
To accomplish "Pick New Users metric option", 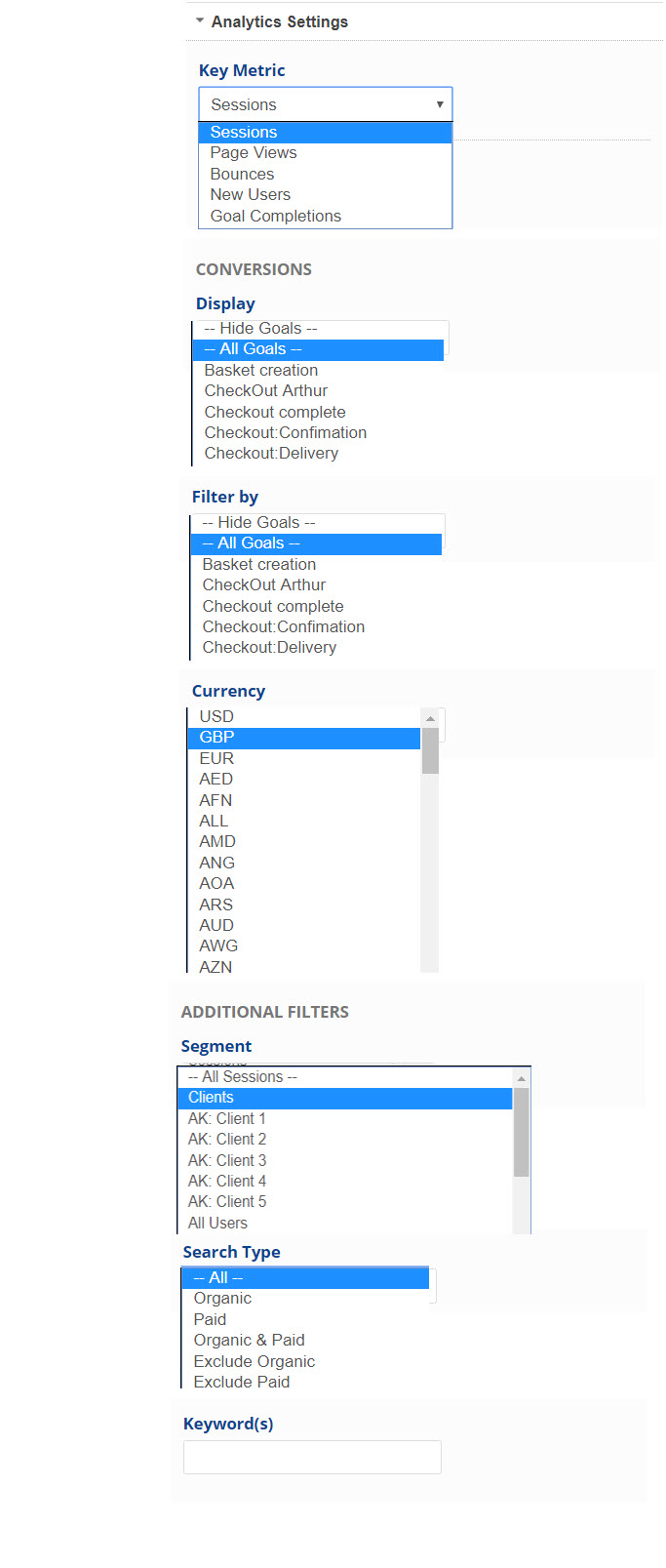I will pyautogui.click(x=250, y=195).
